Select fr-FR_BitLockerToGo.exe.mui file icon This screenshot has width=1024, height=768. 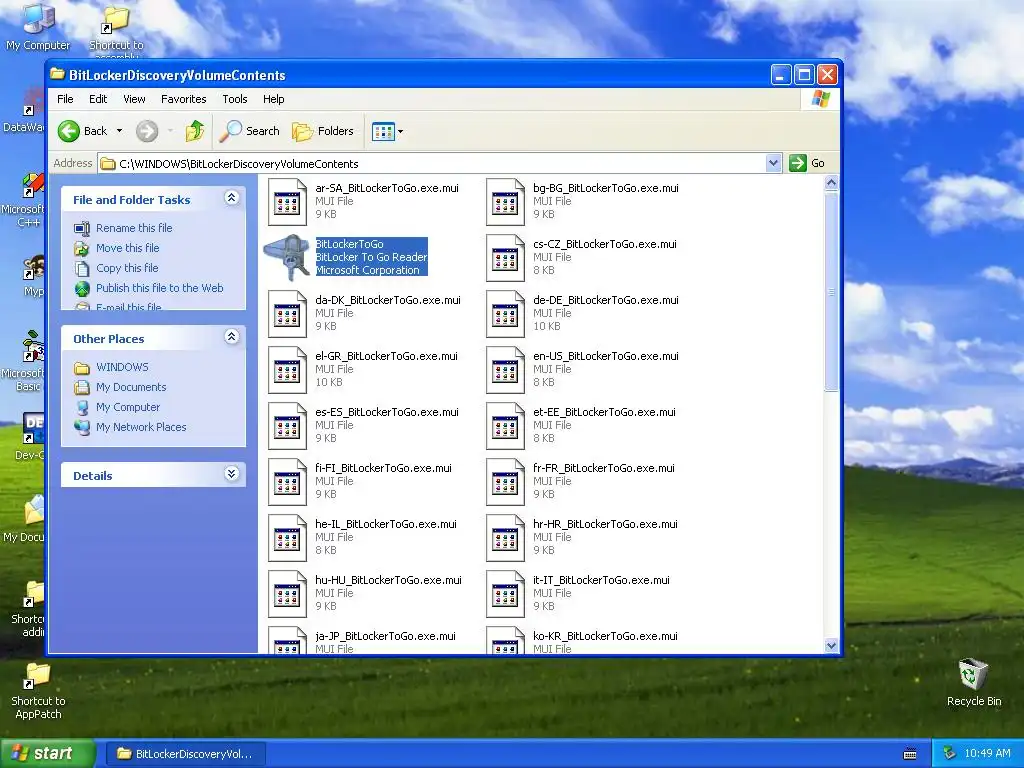click(505, 483)
